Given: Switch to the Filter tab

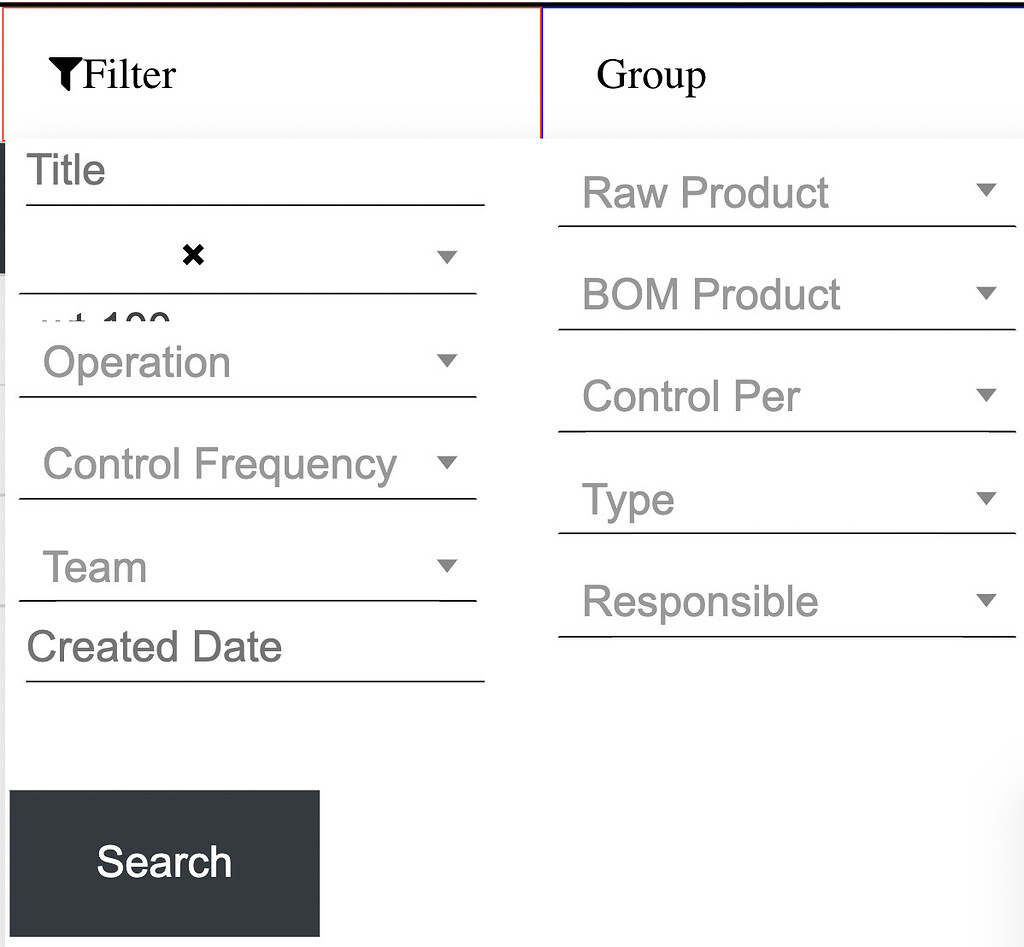Looking at the screenshot, I should coord(130,75).
